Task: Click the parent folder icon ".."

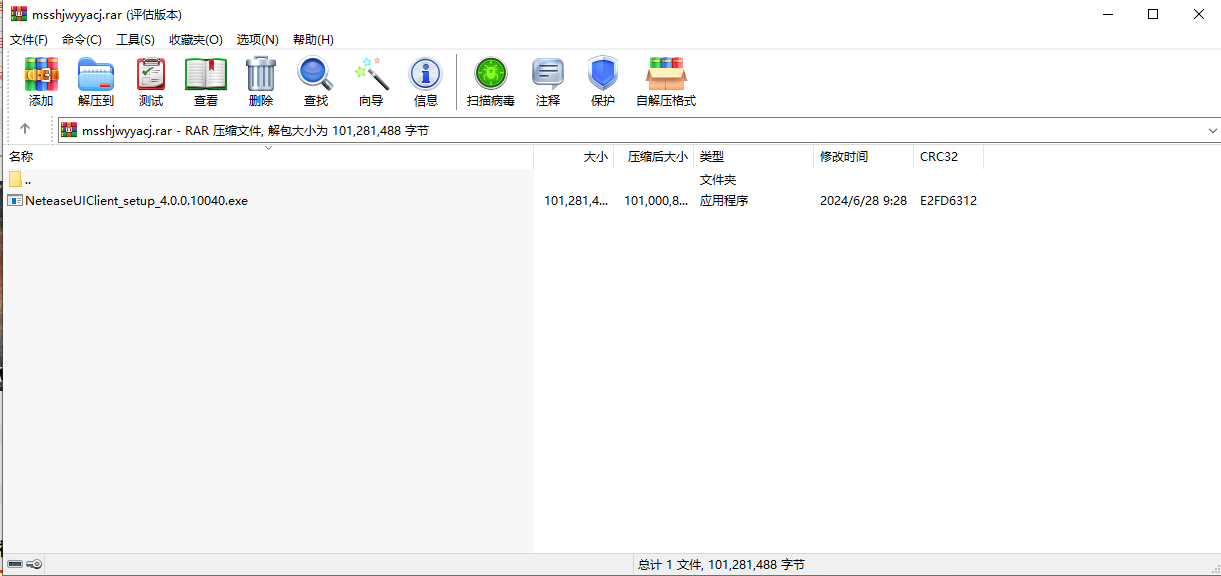Action: coord(15,180)
